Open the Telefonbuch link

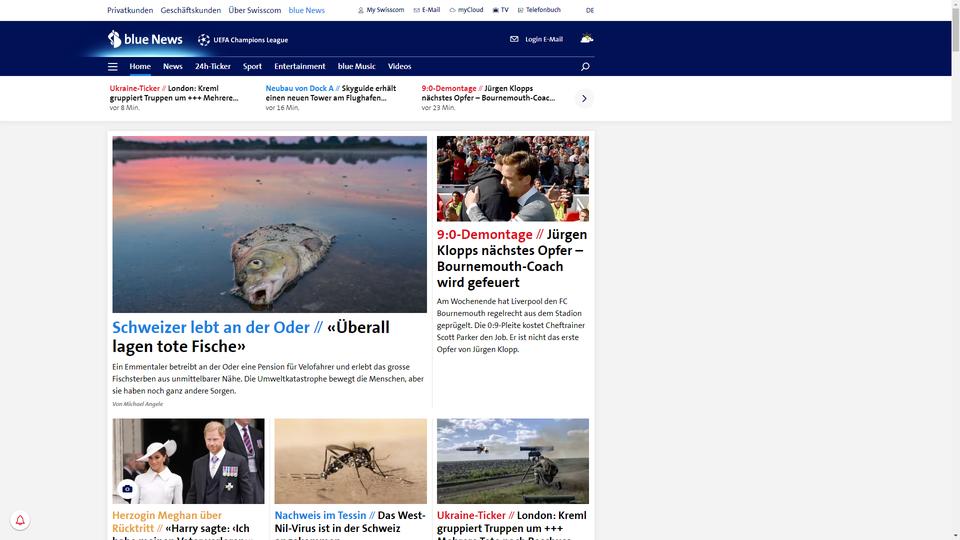click(539, 10)
